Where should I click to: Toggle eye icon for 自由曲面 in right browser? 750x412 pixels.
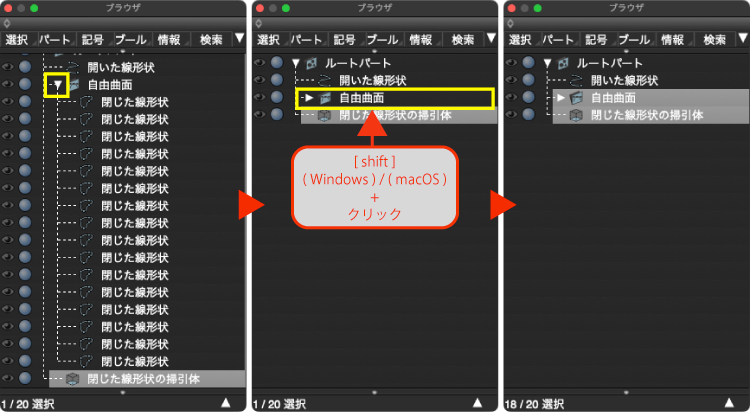[x=511, y=97]
